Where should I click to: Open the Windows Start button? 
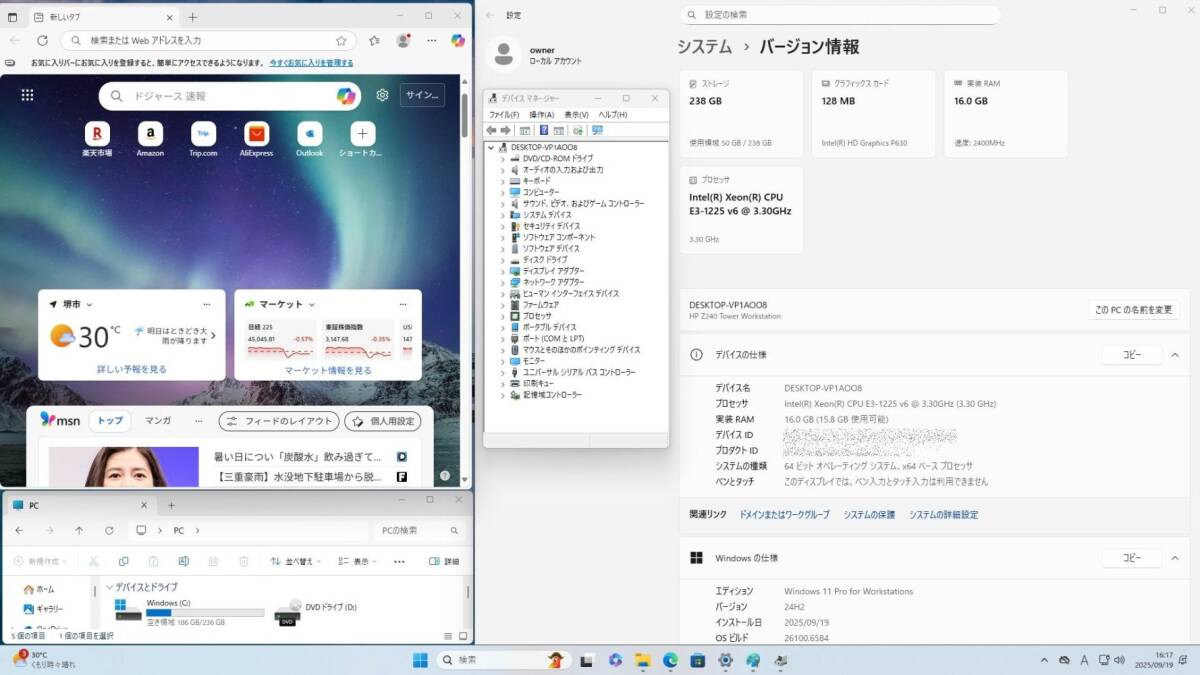(x=421, y=660)
